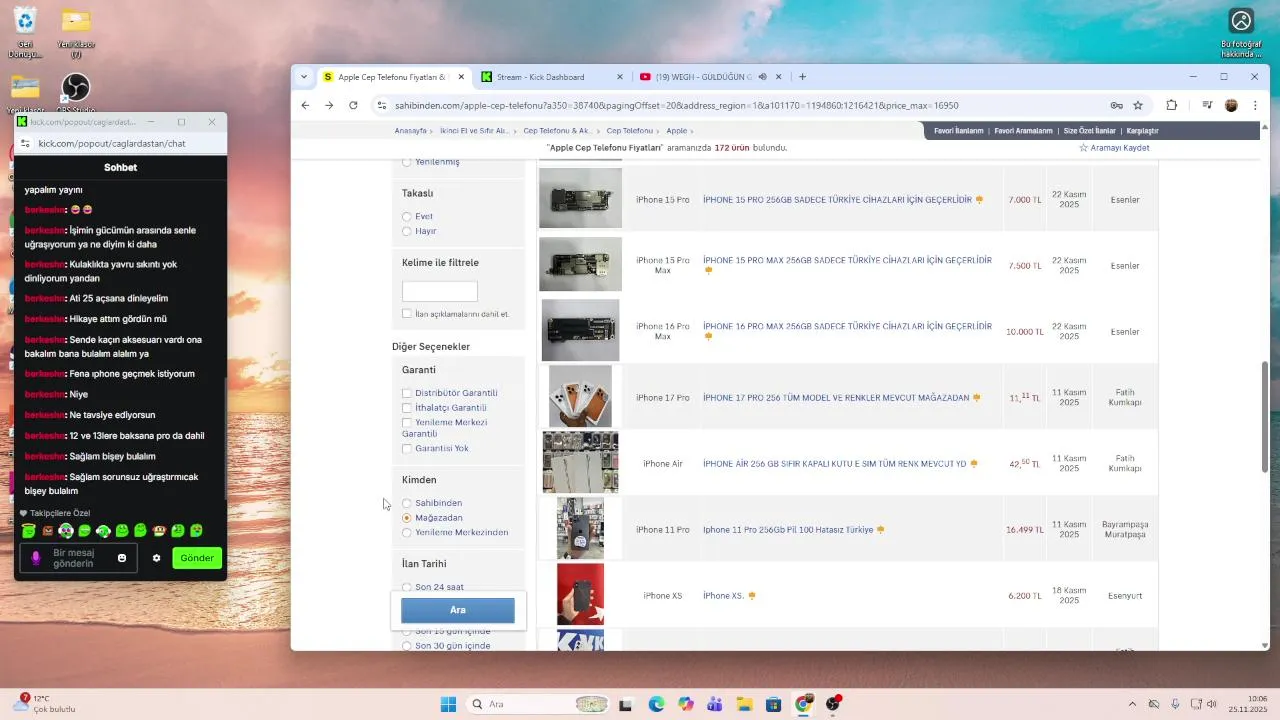The image size is (1280, 720).
Task: Click the microphone icon in chat box
Action: (36, 558)
